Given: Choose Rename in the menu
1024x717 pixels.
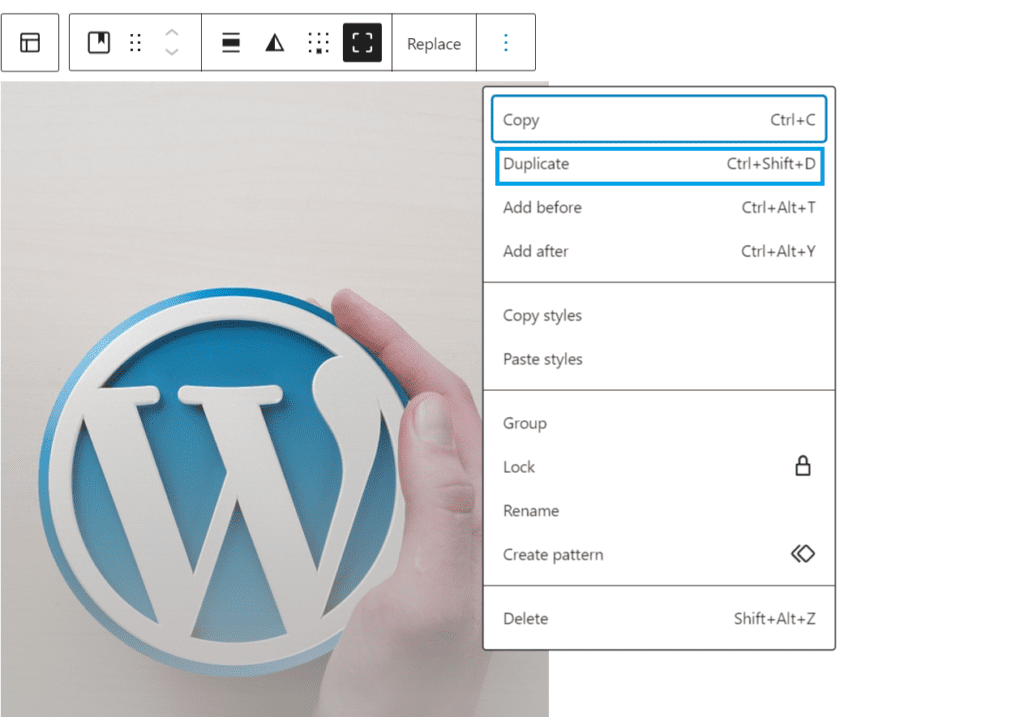Looking at the screenshot, I should 659,511.
